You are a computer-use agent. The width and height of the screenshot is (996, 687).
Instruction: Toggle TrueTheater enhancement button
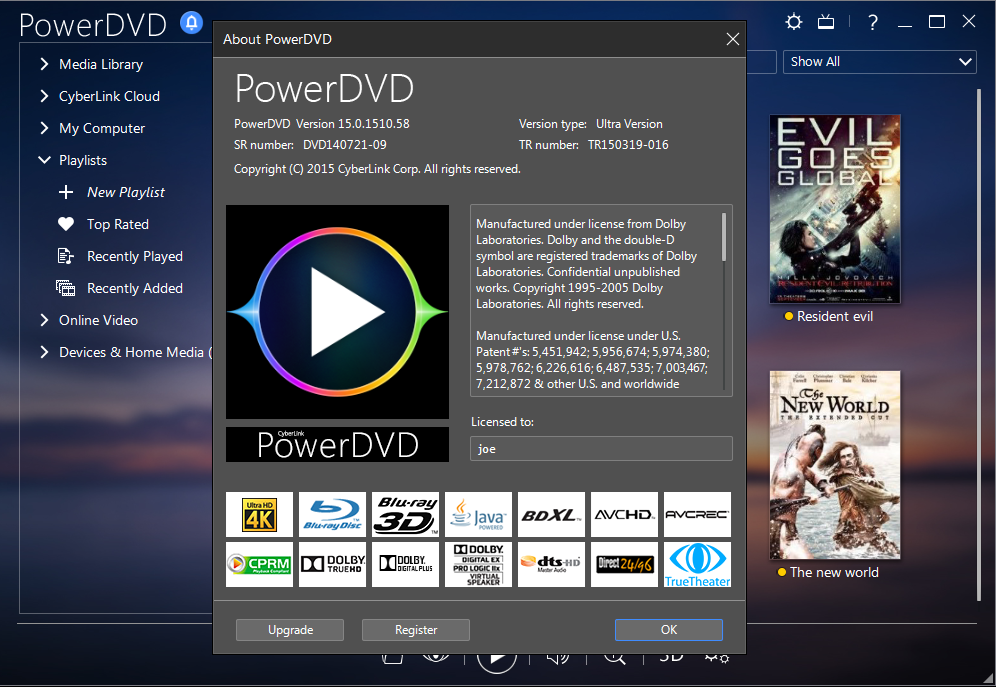pyautogui.click(x=437, y=658)
